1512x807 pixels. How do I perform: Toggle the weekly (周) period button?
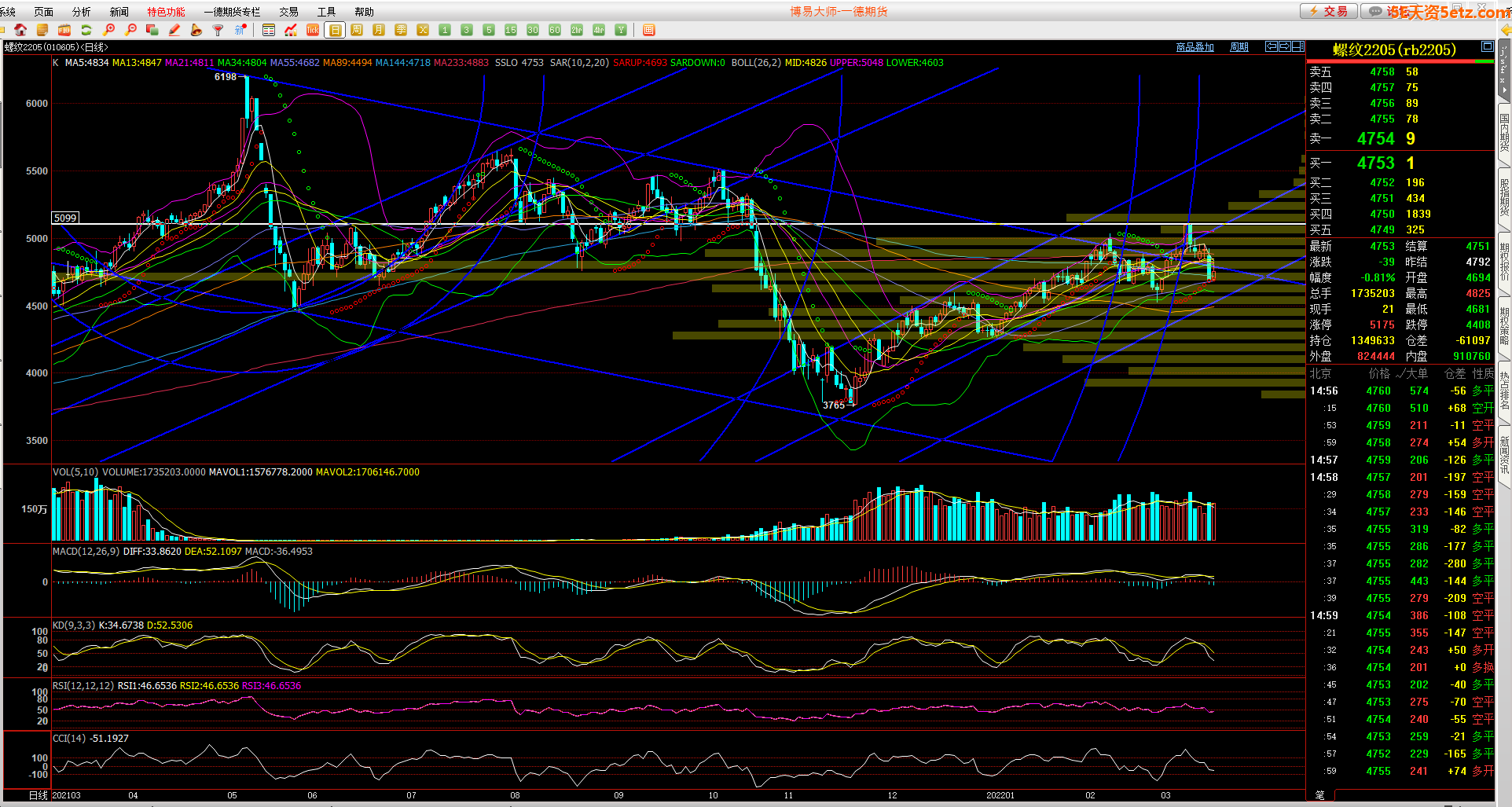(x=357, y=30)
